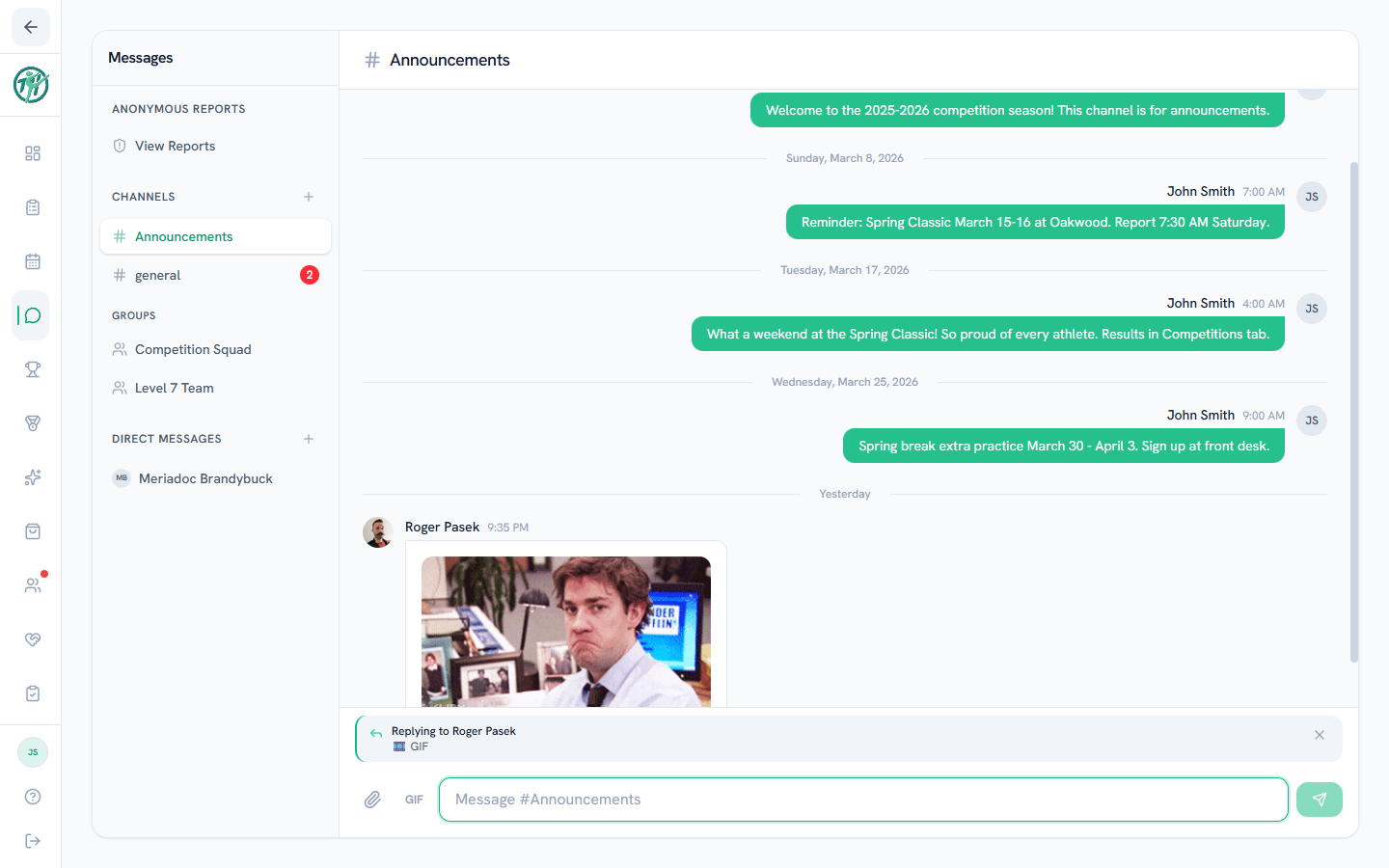This screenshot has height=868, width=1389.
Task: Click the chat scrollbar
Action: coord(1353,412)
